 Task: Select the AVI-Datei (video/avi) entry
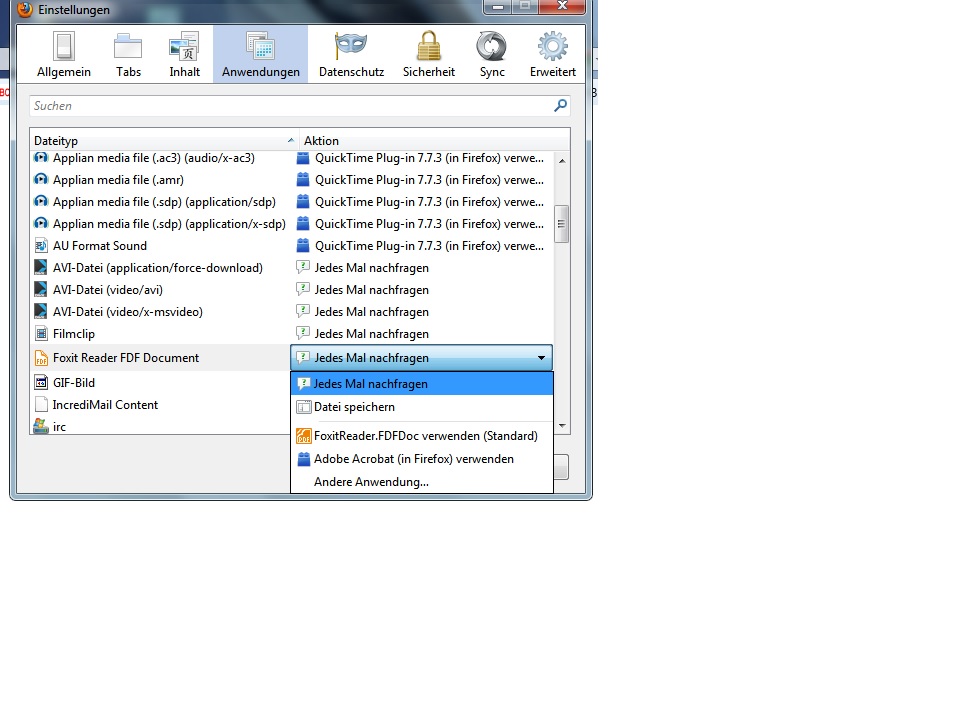(291, 290)
